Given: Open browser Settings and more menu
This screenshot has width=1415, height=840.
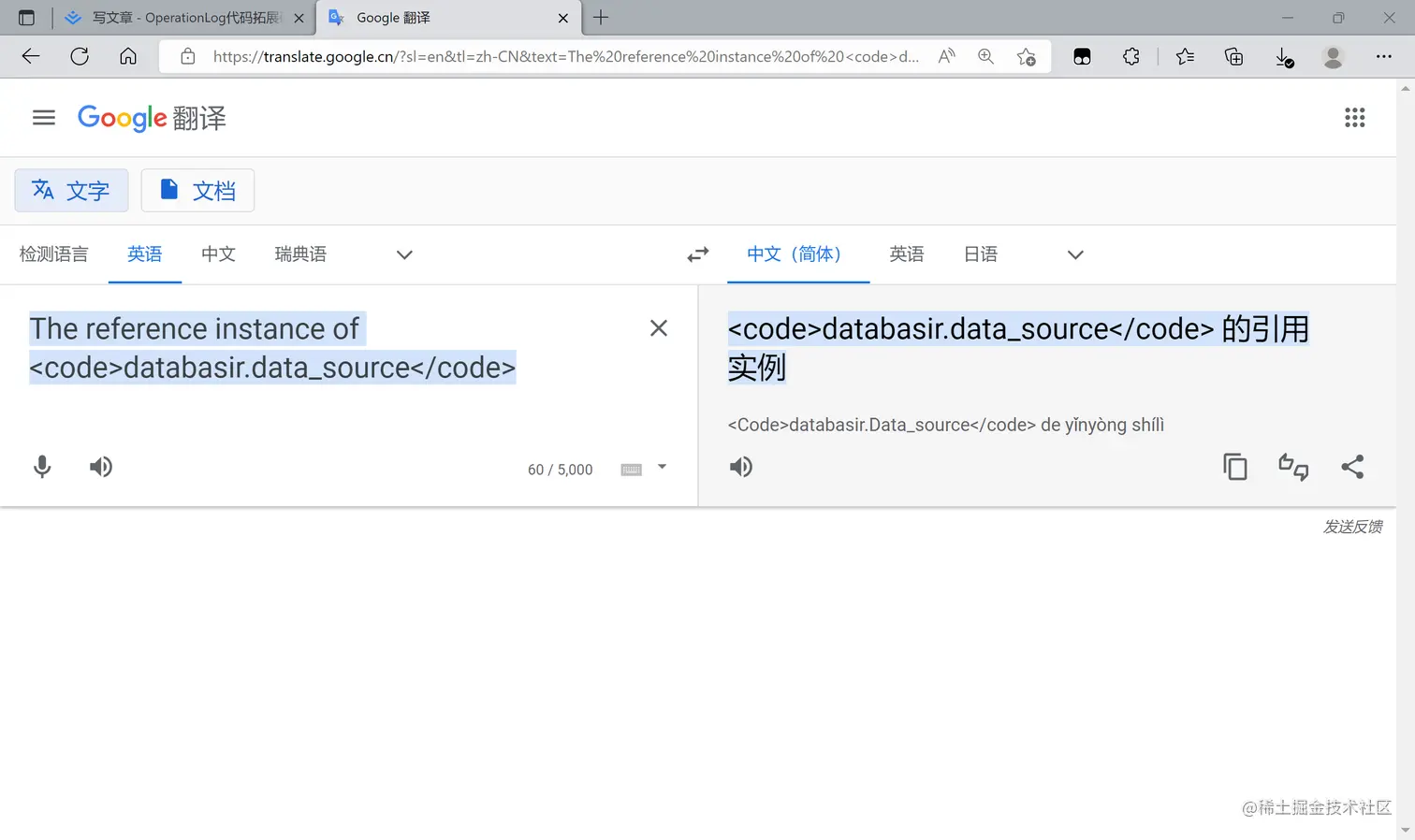Looking at the screenshot, I should click(1383, 56).
